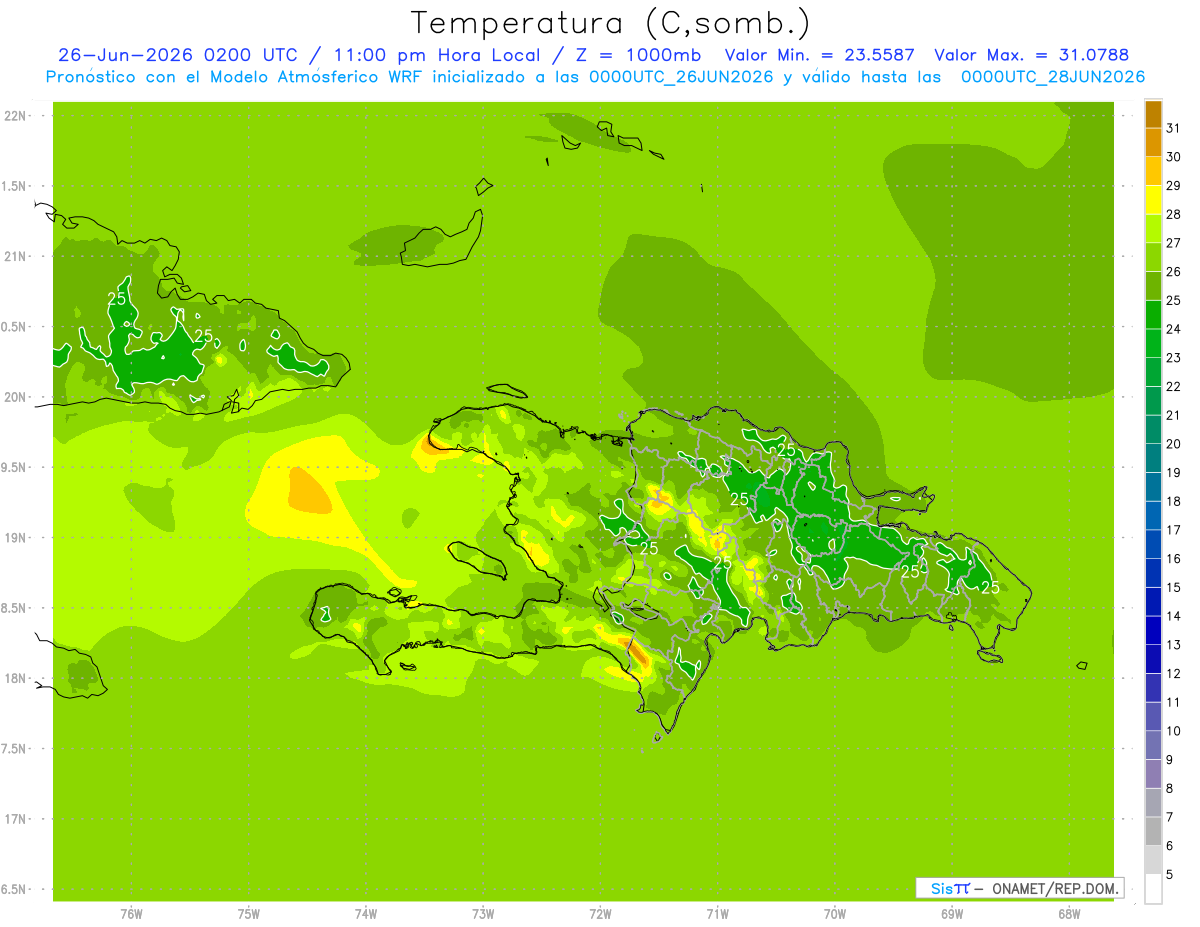Click the purple color bar segment between 9 and 10
This screenshot has height=927, width=1200.
1153,745
